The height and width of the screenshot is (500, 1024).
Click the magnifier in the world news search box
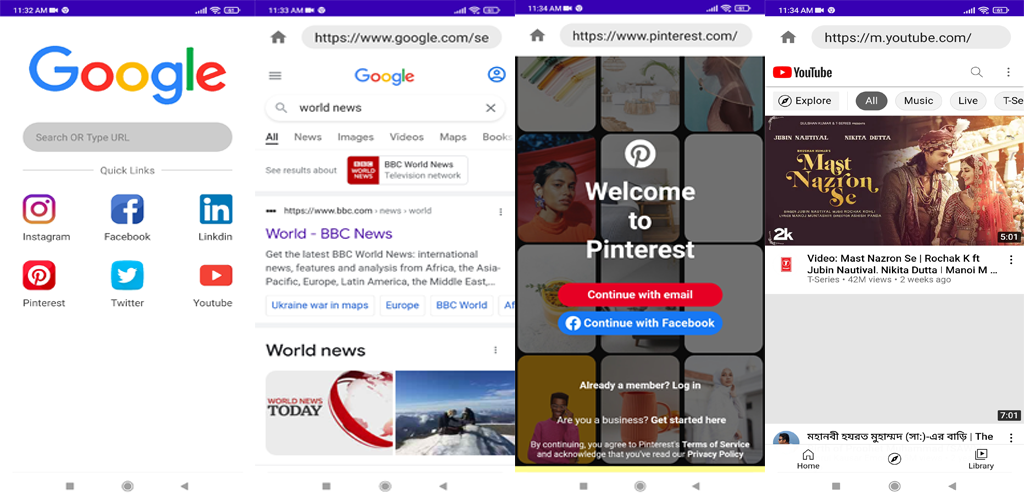point(281,108)
